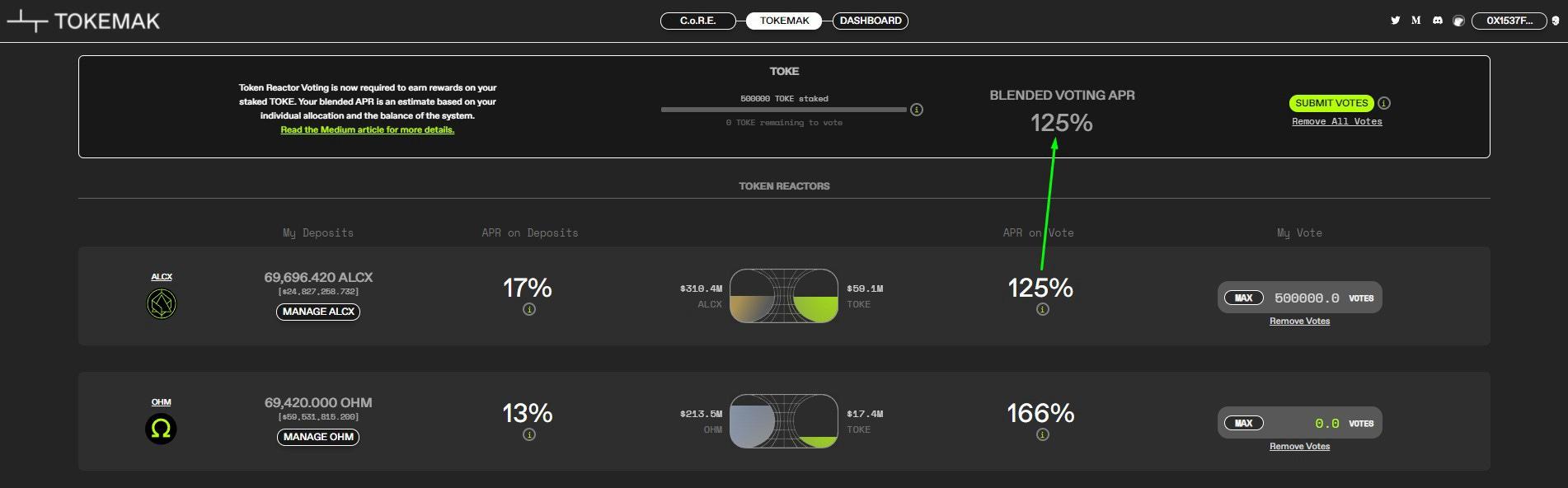
Task: Click info icon under OHM 166% vote APR
Action: pyautogui.click(x=1043, y=434)
